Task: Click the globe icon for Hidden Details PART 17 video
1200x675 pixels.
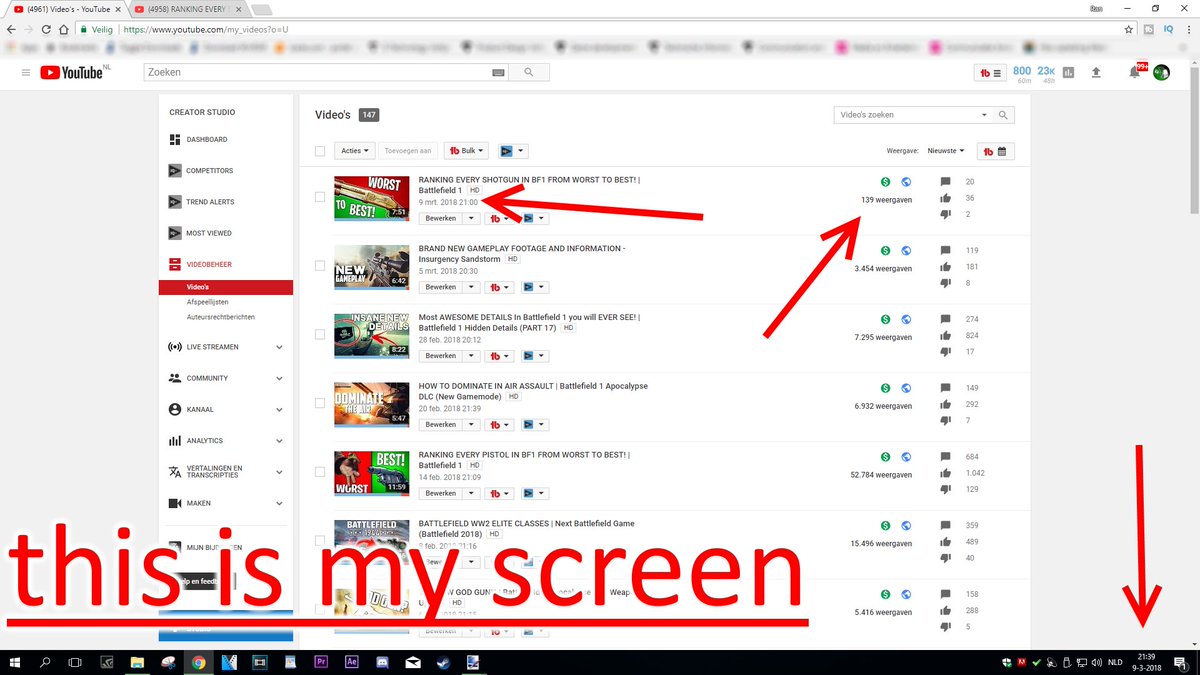Action: [x=906, y=320]
